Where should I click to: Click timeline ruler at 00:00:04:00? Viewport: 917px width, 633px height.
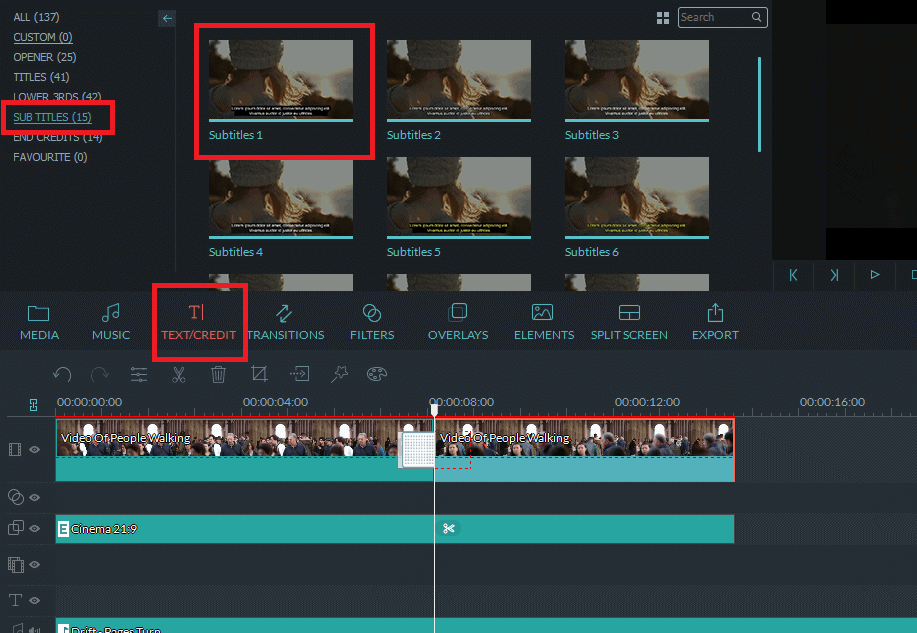pos(275,402)
